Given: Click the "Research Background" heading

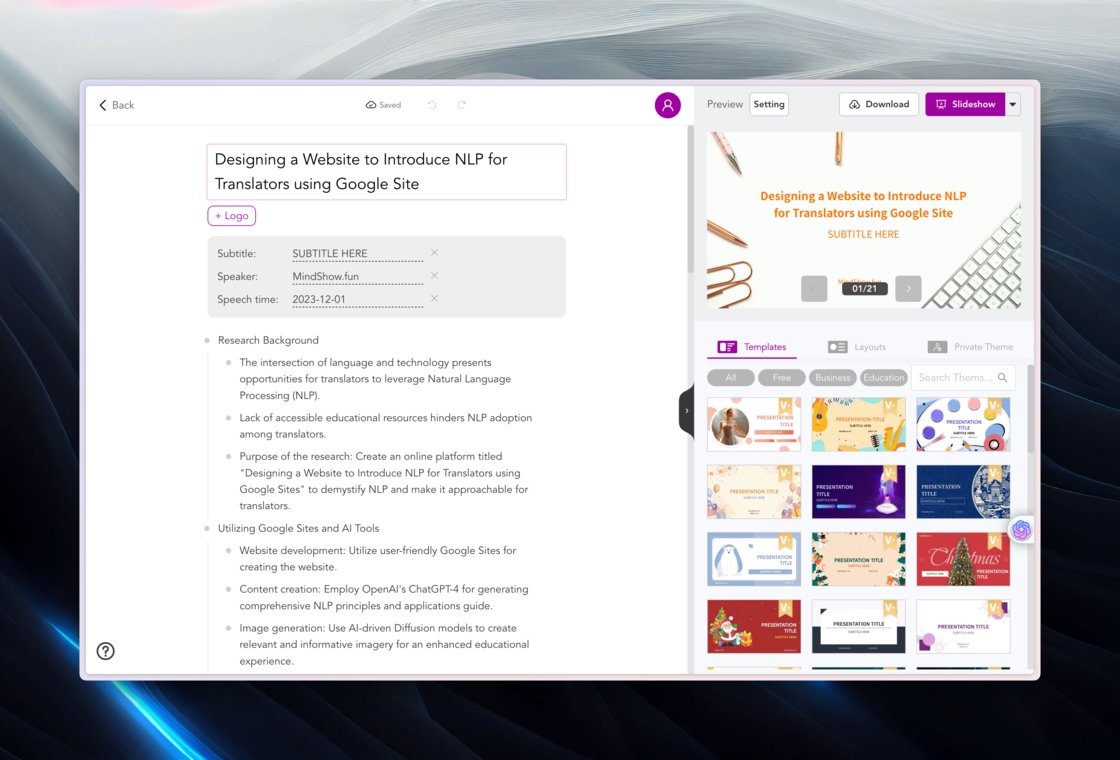Looking at the screenshot, I should [x=268, y=340].
